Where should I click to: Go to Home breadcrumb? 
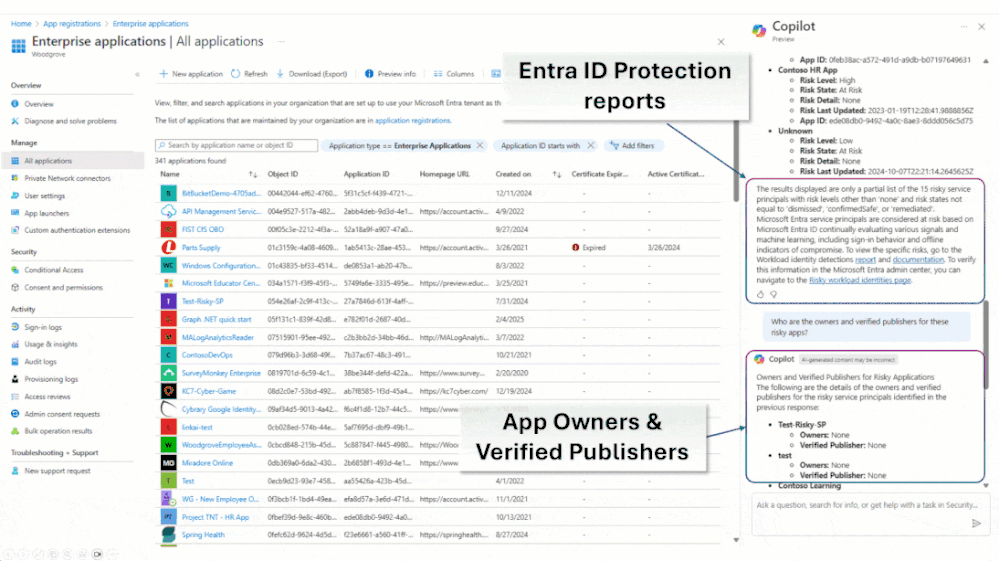tap(21, 24)
